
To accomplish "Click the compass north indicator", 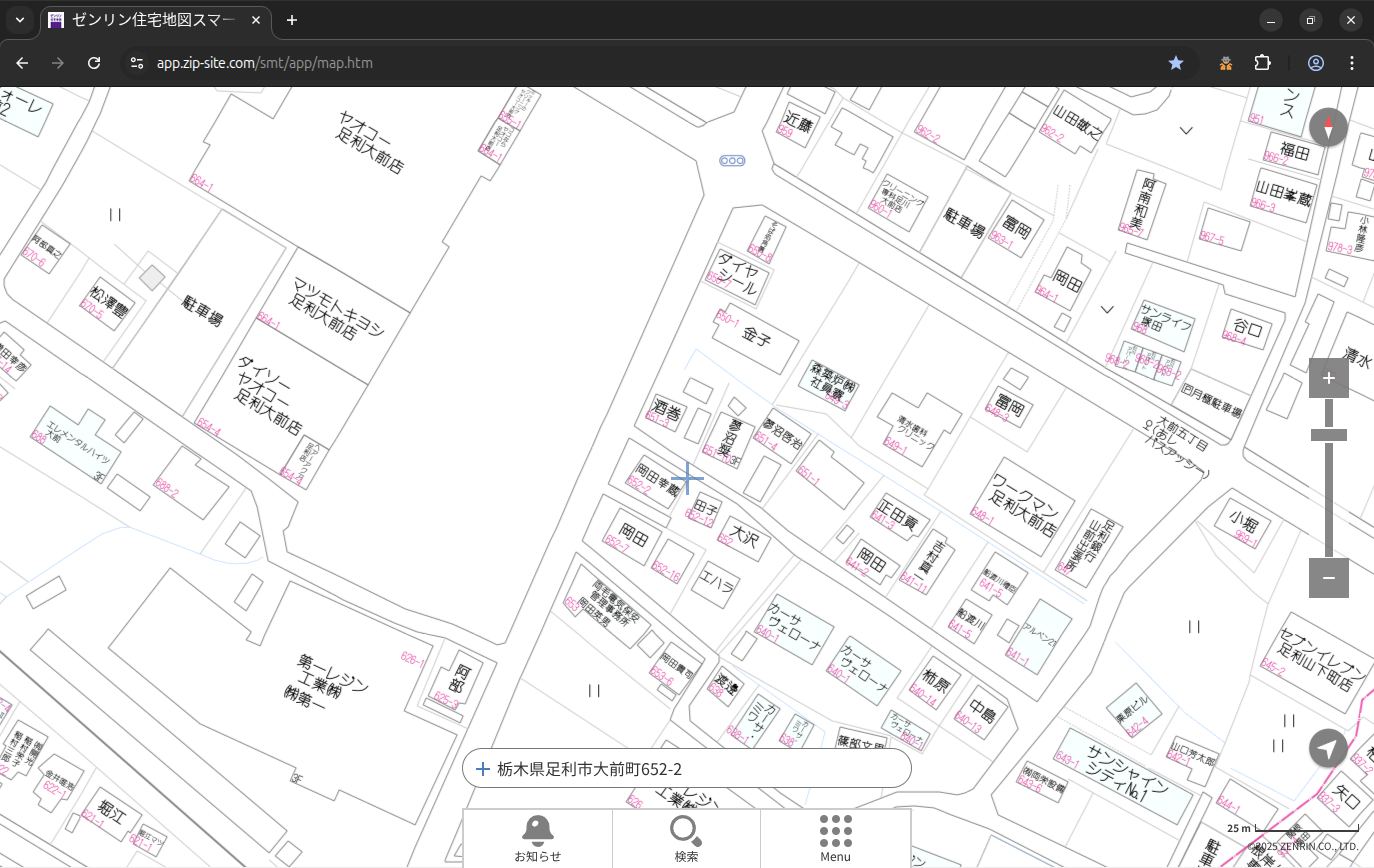I will tap(1328, 128).
